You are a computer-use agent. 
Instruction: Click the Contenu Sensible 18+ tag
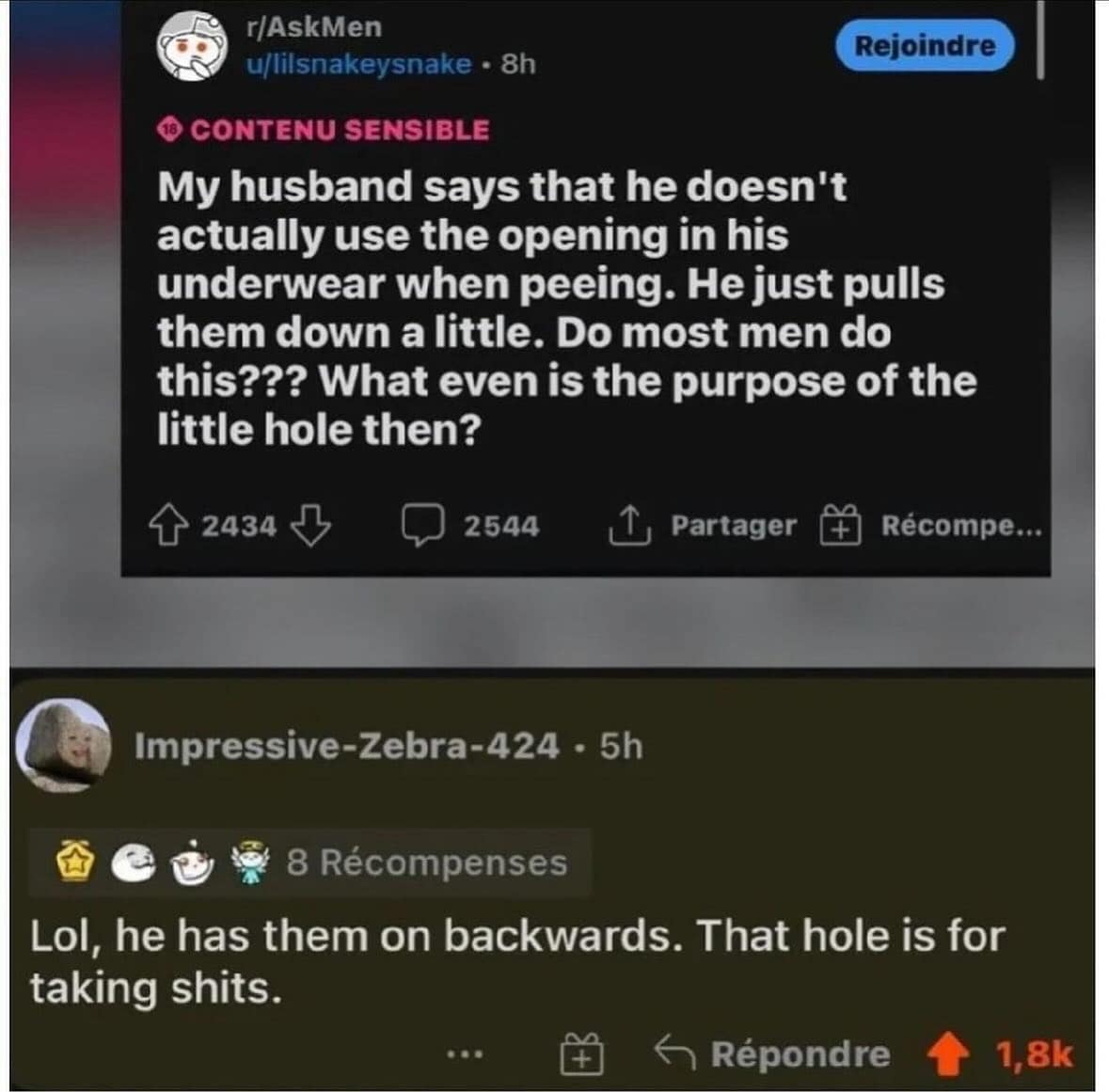[324, 130]
